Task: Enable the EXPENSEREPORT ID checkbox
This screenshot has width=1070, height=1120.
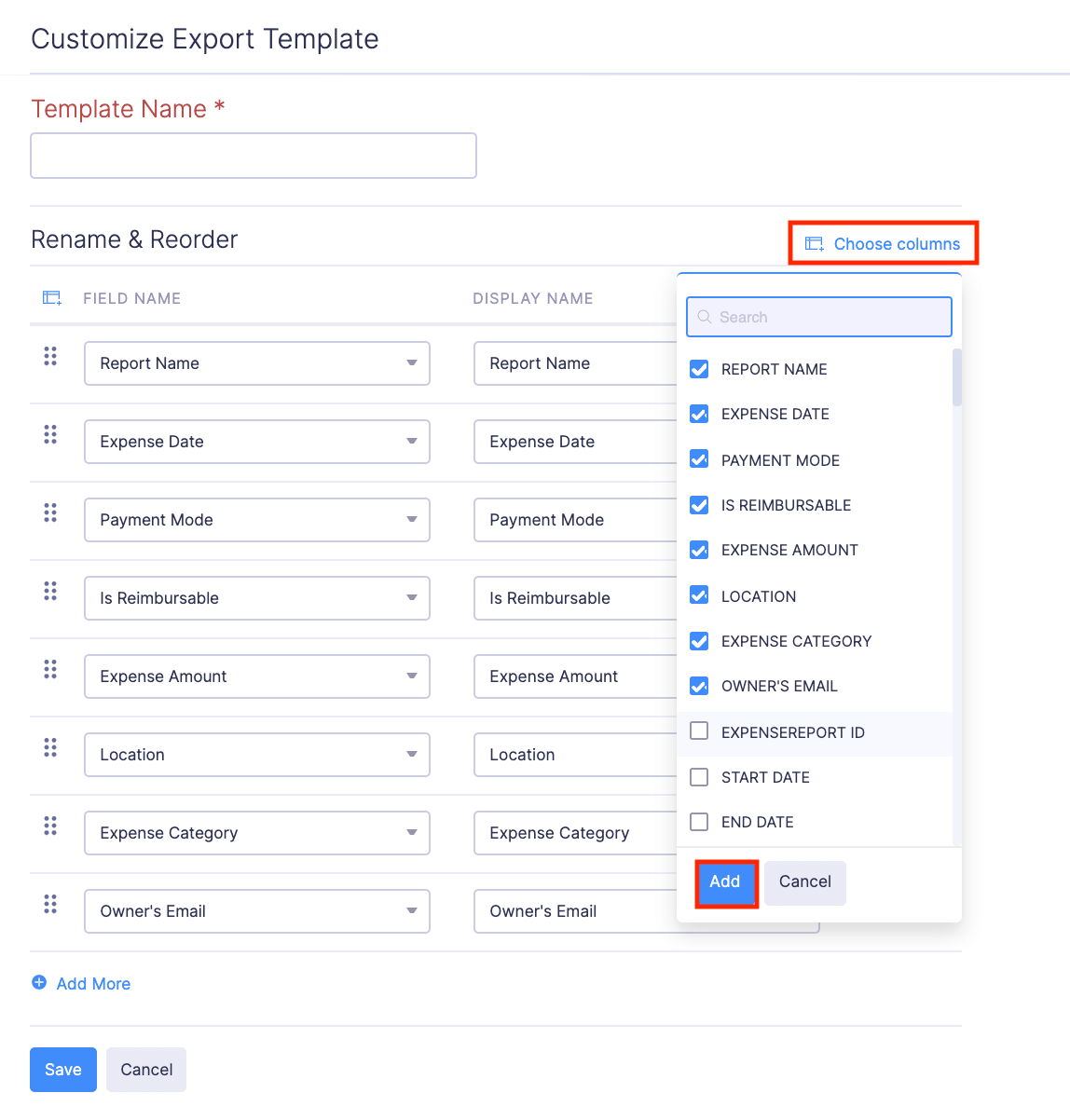Action: click(x=699, y=731)
